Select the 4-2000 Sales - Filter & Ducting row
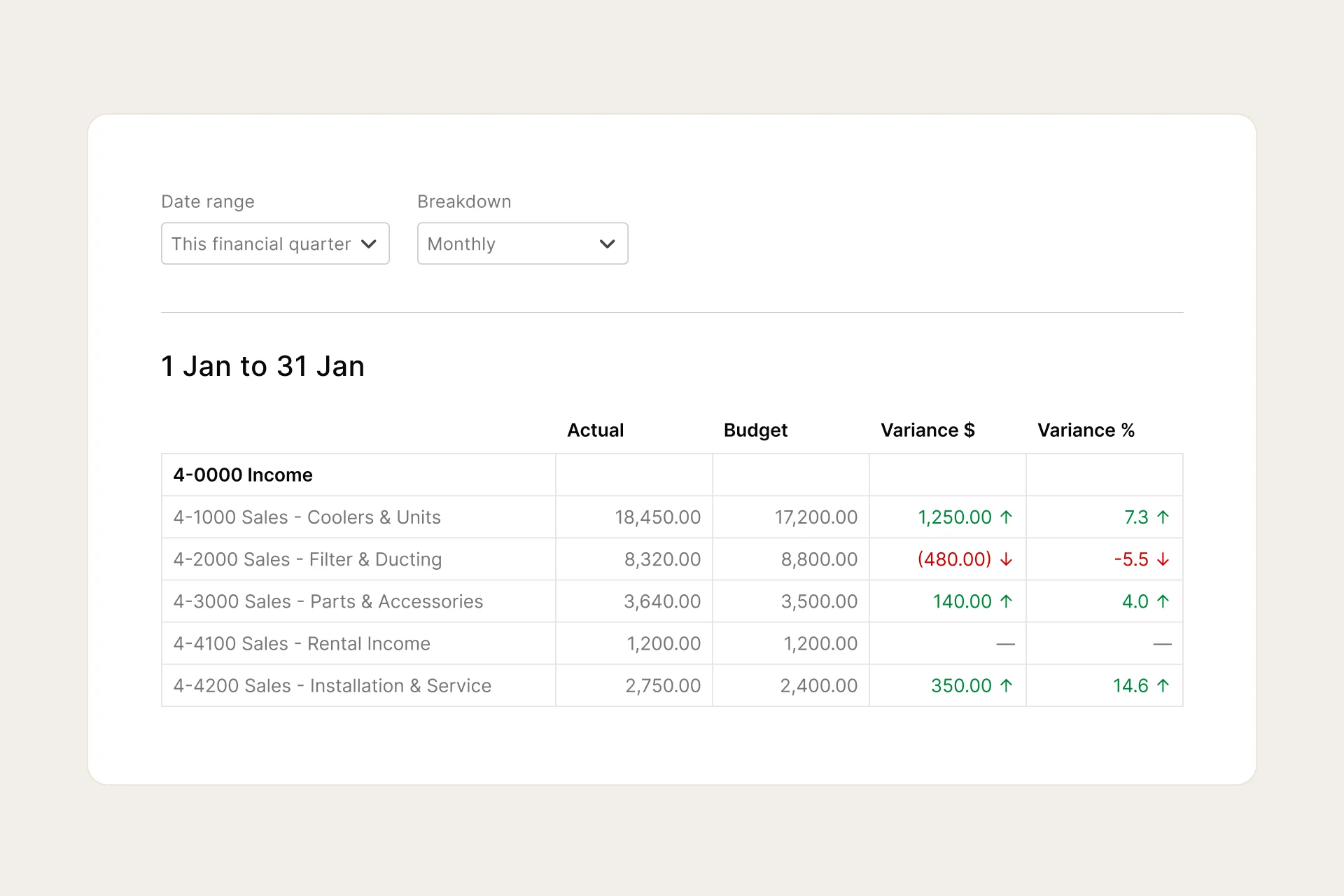The height and width of the screenshot is (896, 1344). pos(672,559)
